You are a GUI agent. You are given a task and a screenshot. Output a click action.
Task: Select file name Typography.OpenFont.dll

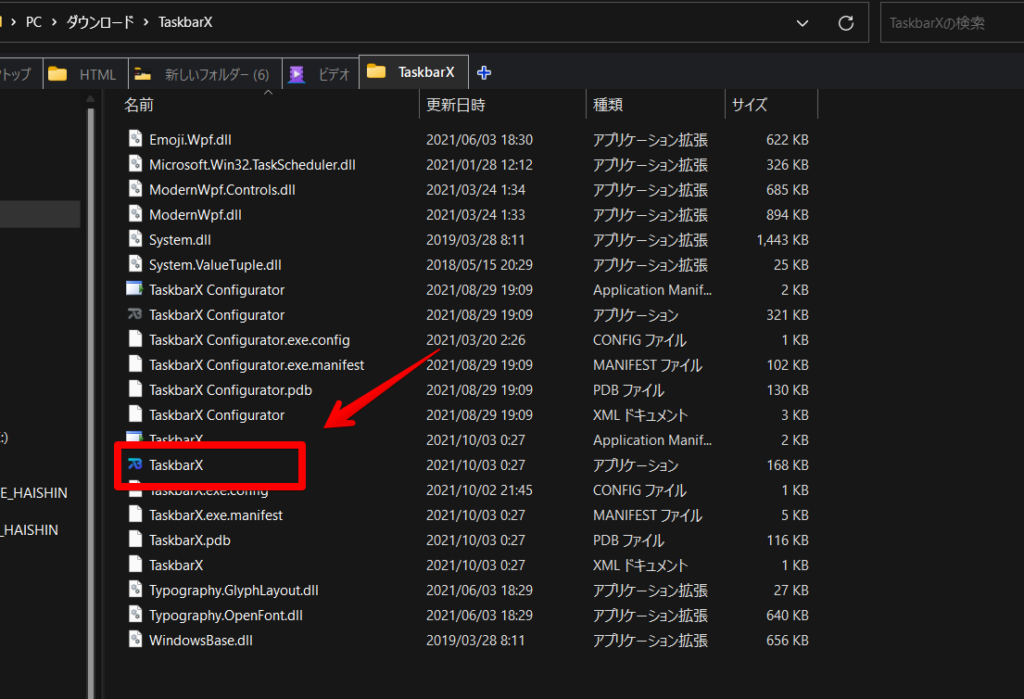point(226,615)
